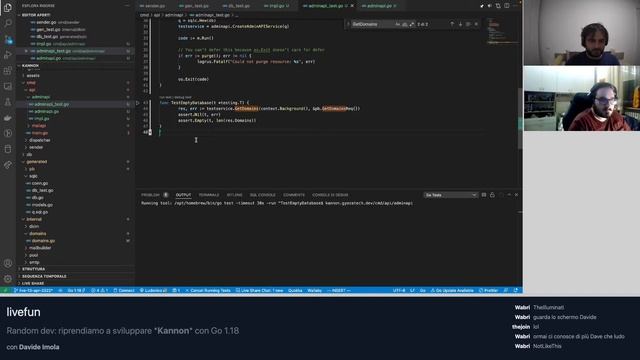Clear the output panel
This screenshot has height=360, width=640.
point(484,195)
